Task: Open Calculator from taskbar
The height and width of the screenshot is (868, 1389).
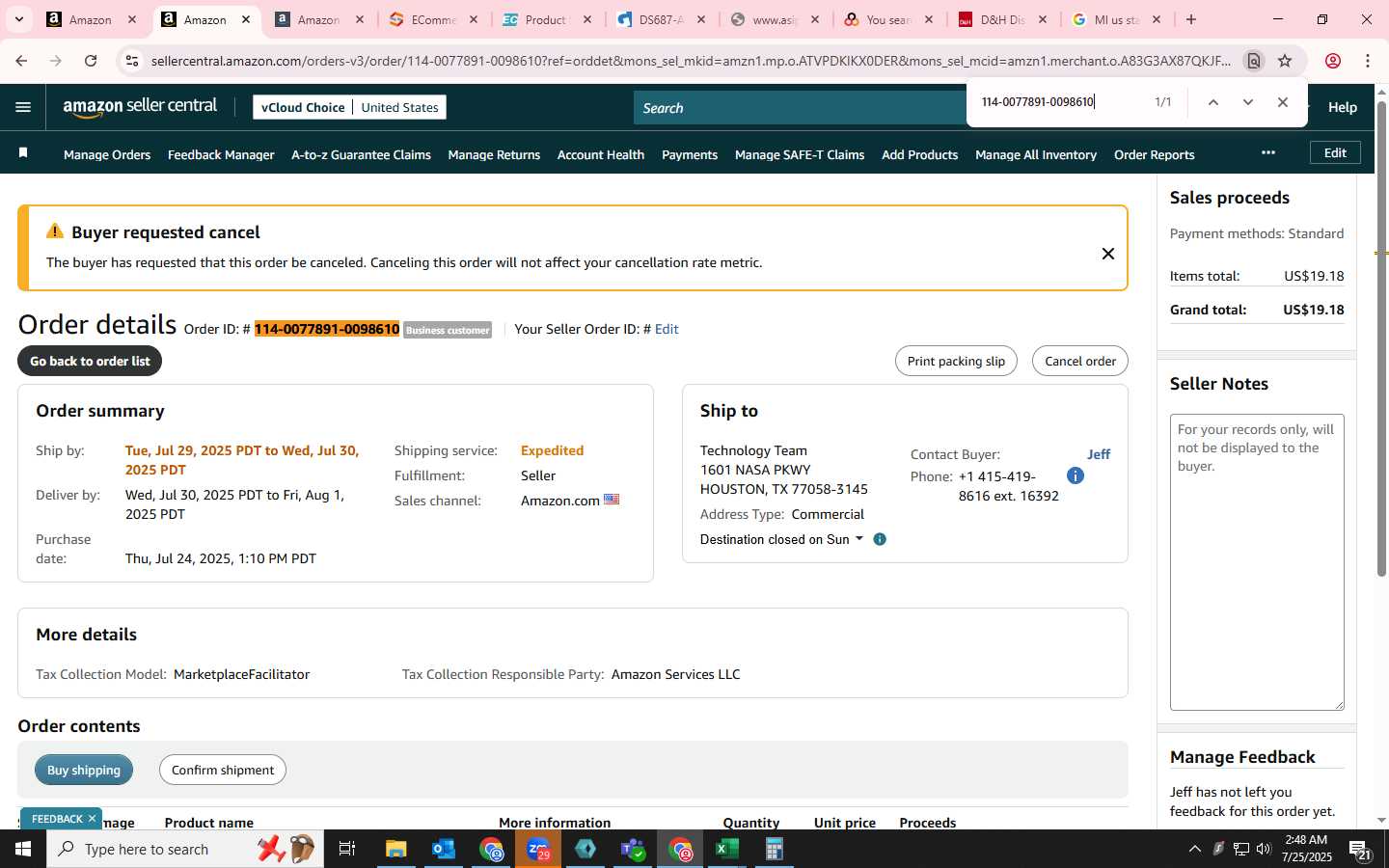Action: [775, 849]
